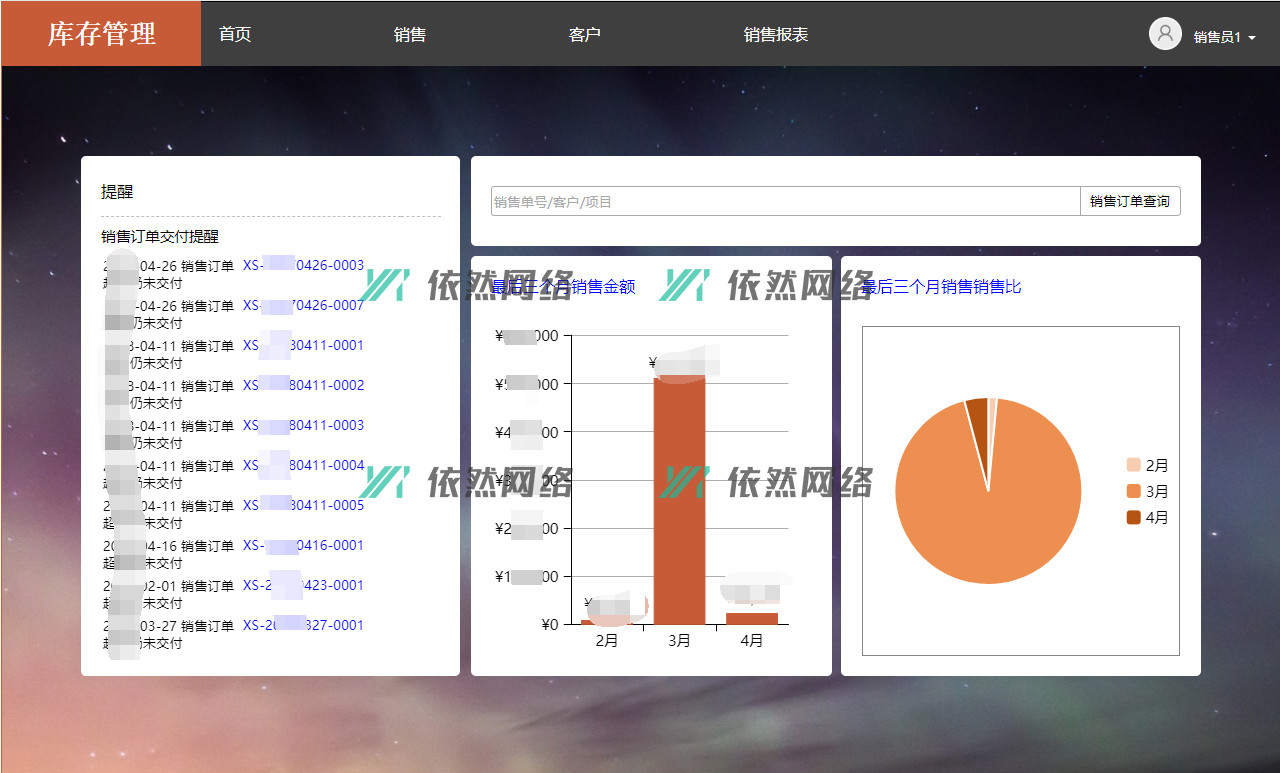
Task: Focus the 销售单号/客户/项目 search field
Action: point(785,201)
